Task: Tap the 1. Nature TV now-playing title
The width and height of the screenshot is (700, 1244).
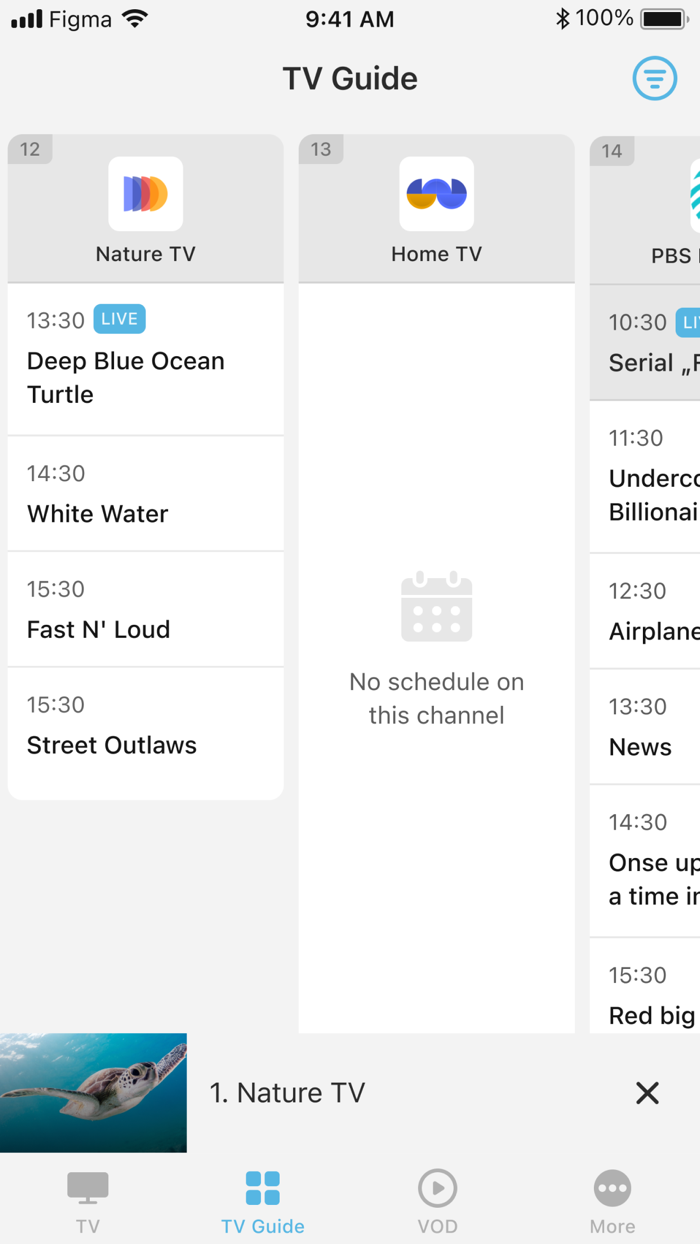Action: click(287, 1093)
